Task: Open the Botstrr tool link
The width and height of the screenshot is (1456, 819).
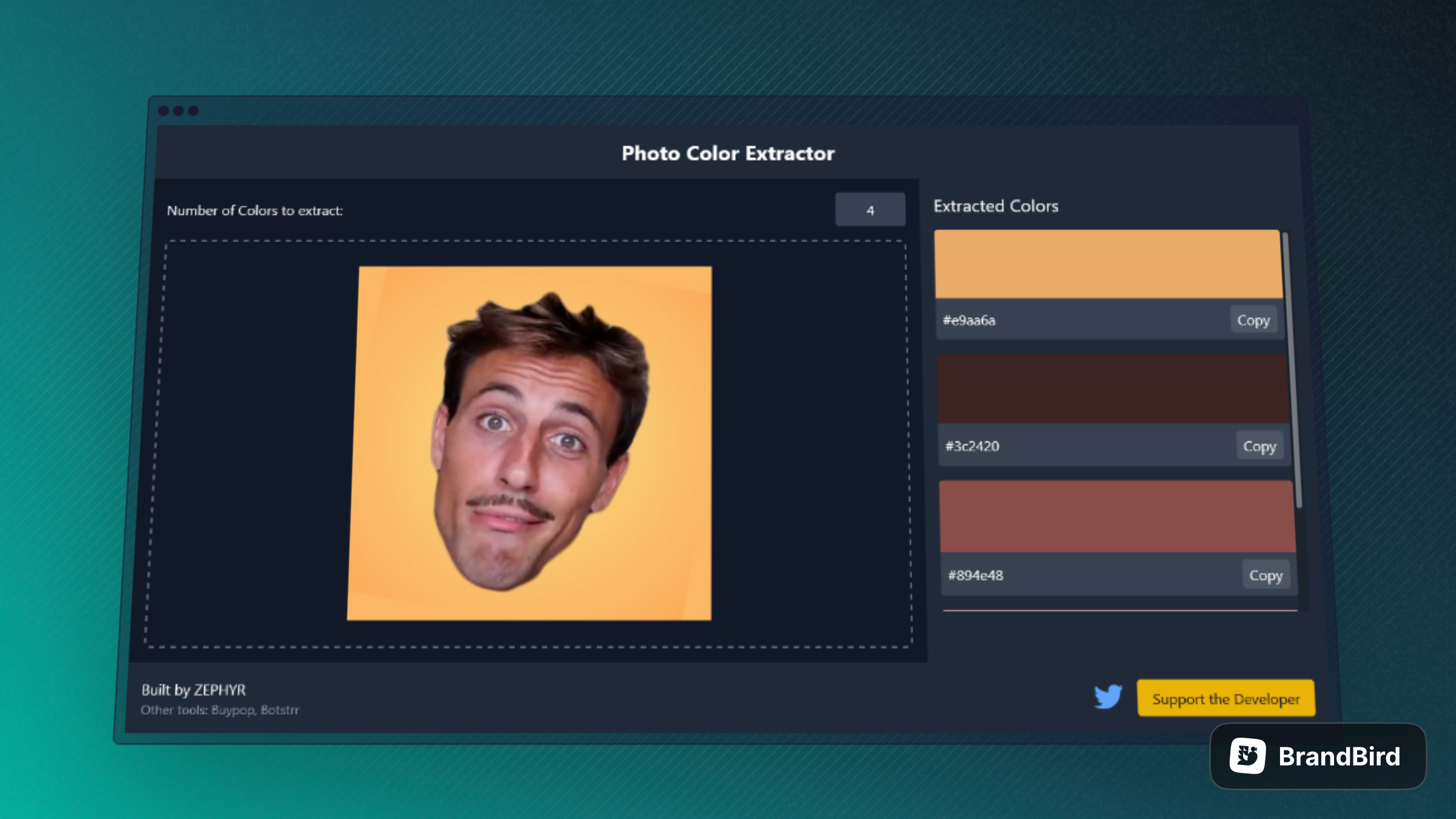Action: pyautogui.click(x=281, y=709)
